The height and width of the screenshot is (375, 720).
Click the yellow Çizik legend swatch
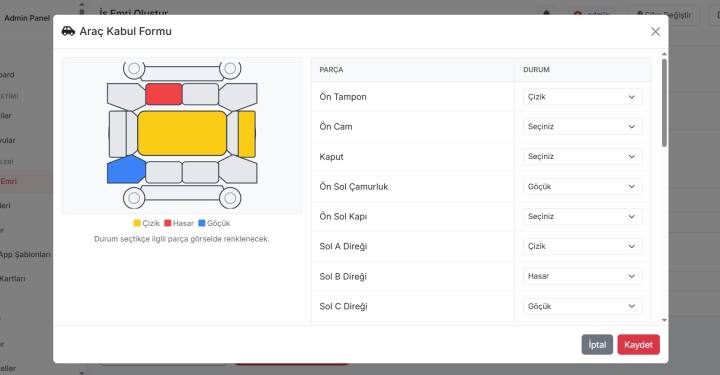click(137, 223)
